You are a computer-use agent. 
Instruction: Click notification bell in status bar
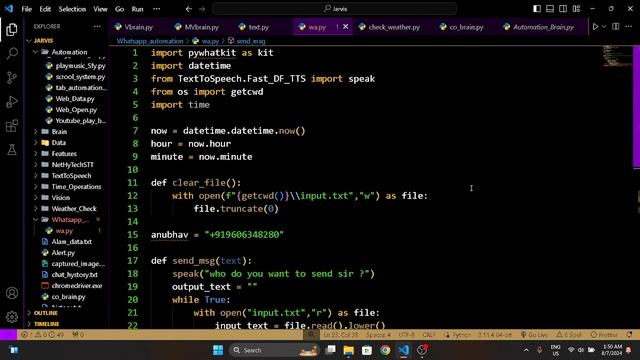point(630,335)
